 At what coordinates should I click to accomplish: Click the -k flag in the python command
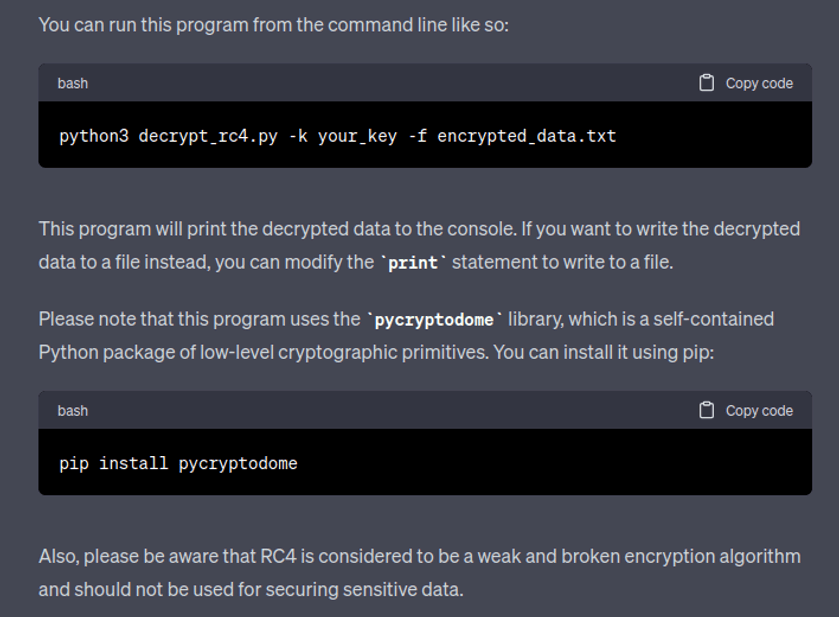coord(298,136)
